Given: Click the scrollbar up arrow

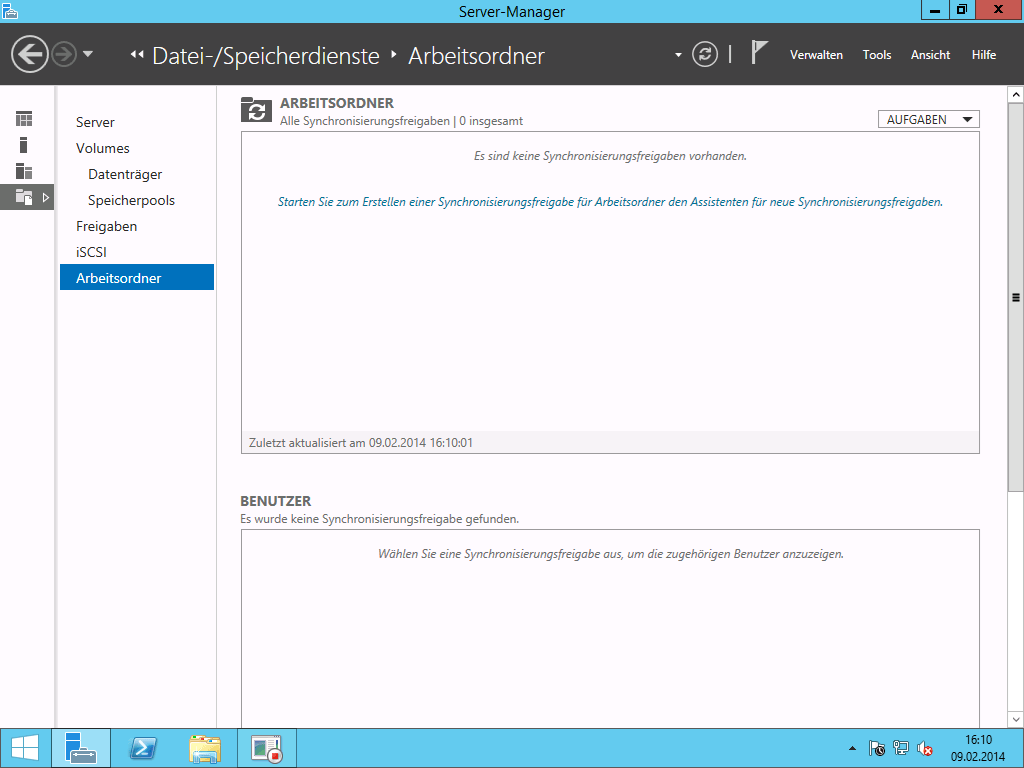Looking at the screenshot, I should (1016, 95).
